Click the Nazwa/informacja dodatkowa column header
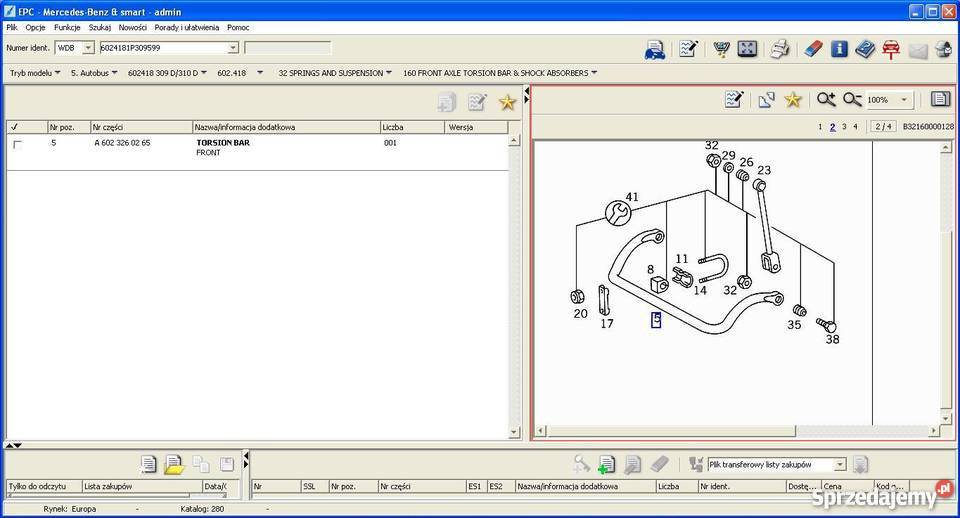960x518 pixels. click(286, 127)
